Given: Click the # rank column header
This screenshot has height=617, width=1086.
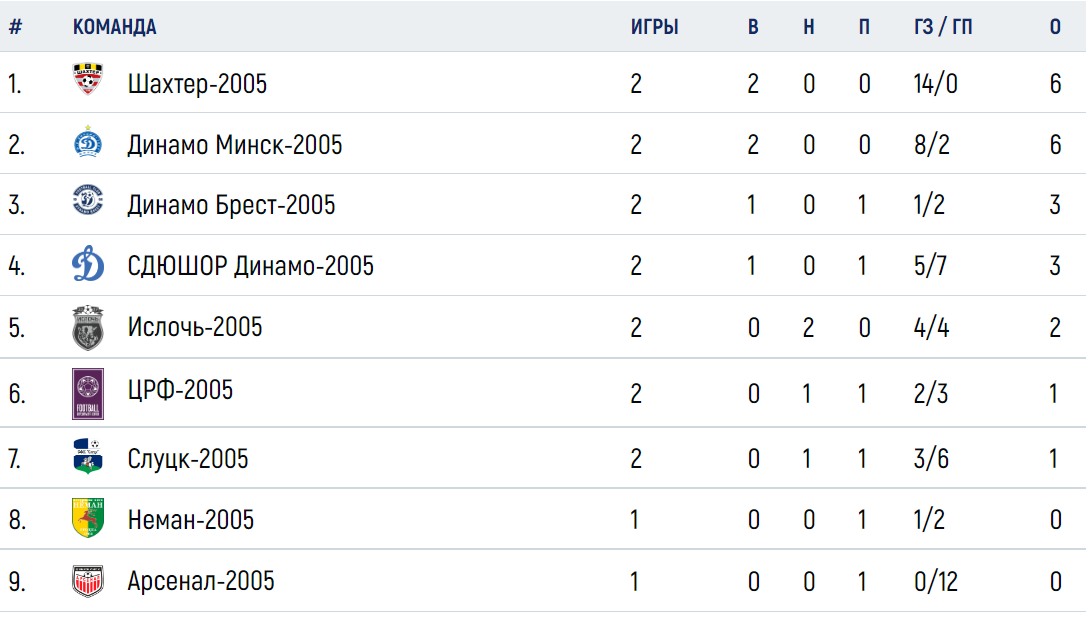Looking at the screenshot, I should point(15,27).
